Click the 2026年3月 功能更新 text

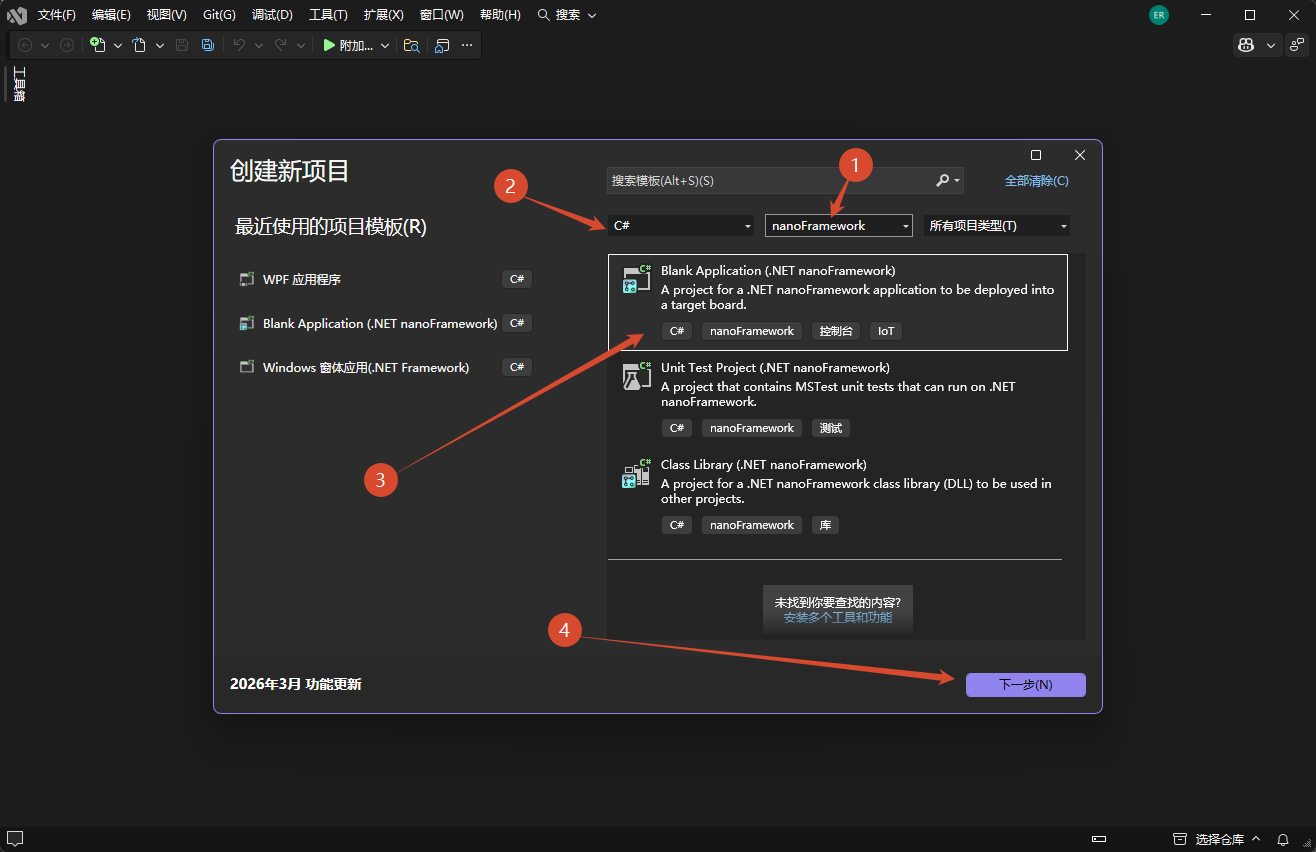[x=296, y=685]
